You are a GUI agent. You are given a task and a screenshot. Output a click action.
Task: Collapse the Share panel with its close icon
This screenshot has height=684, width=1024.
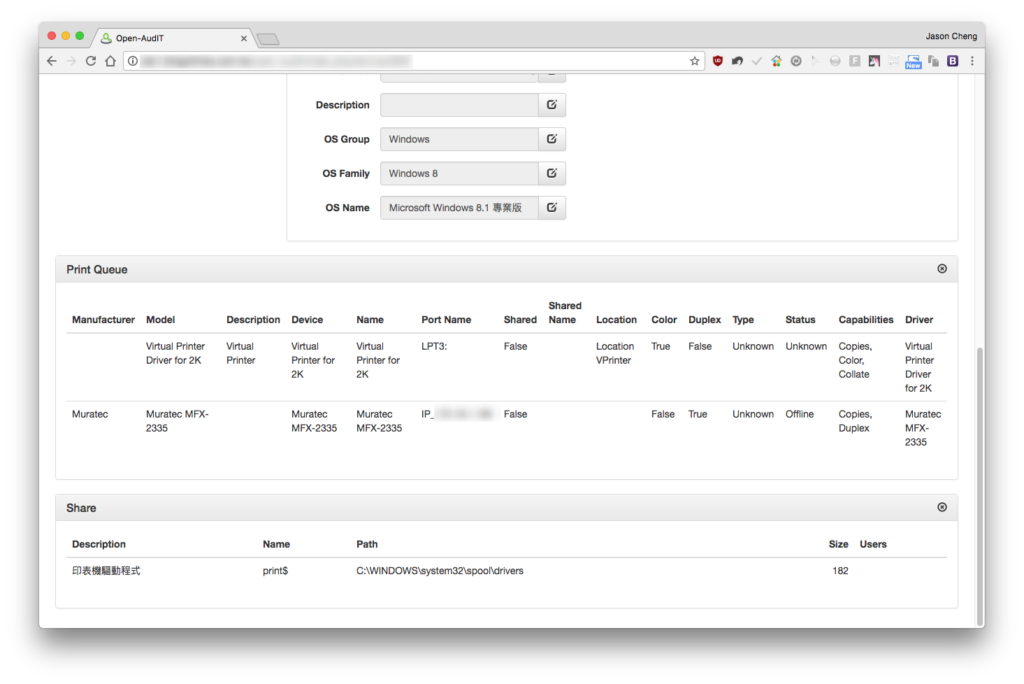(x=942, y=507)
